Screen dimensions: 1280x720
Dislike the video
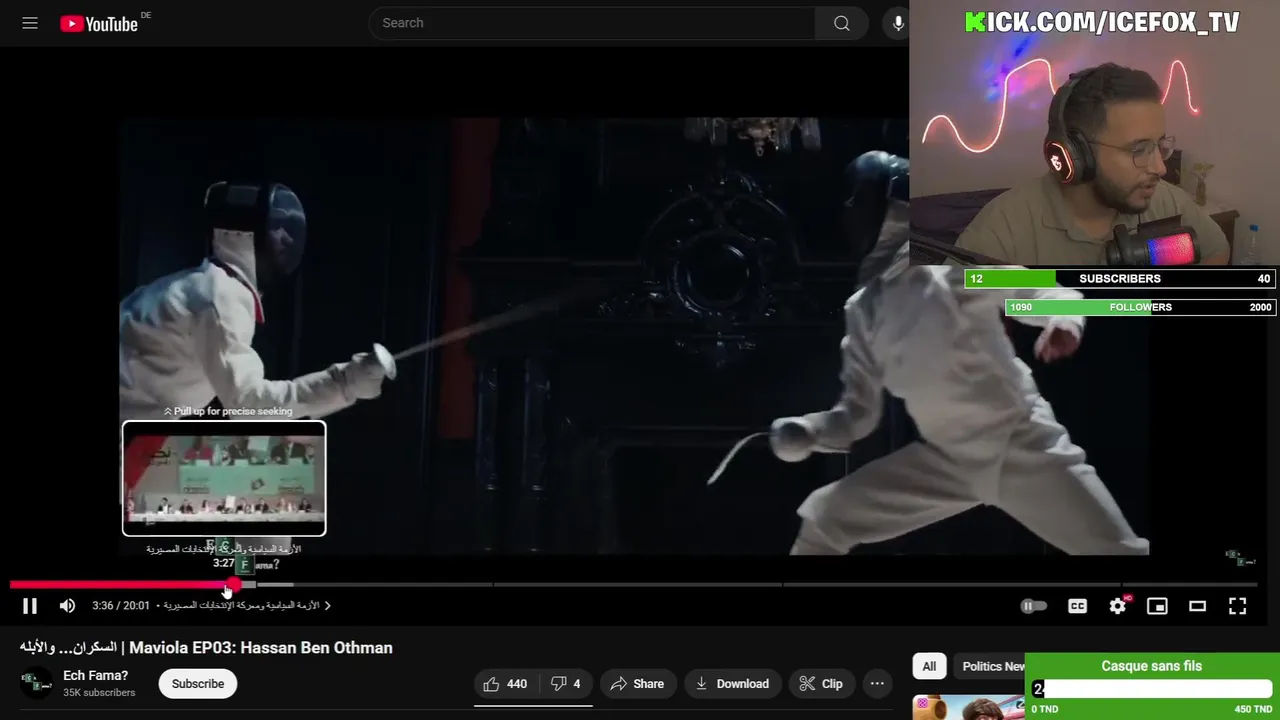(x=566, y=684)
